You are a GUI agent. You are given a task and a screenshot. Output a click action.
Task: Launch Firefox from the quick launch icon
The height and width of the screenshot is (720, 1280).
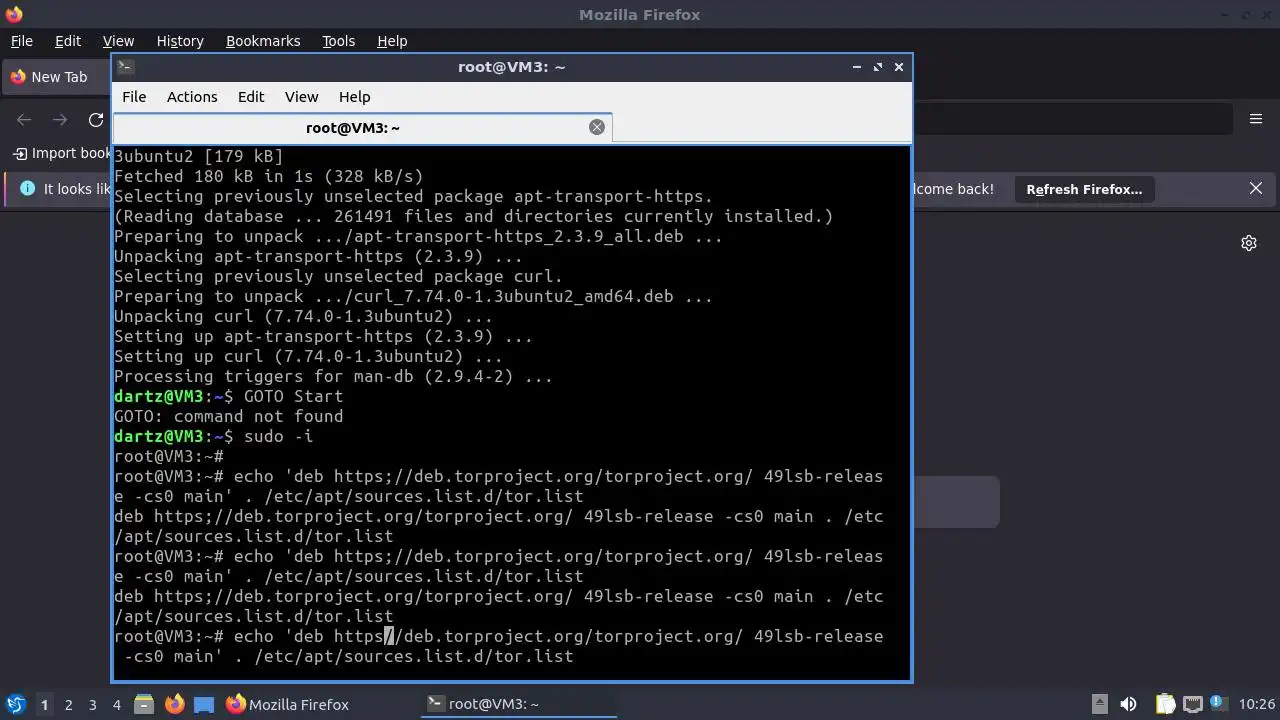[174, 704]
